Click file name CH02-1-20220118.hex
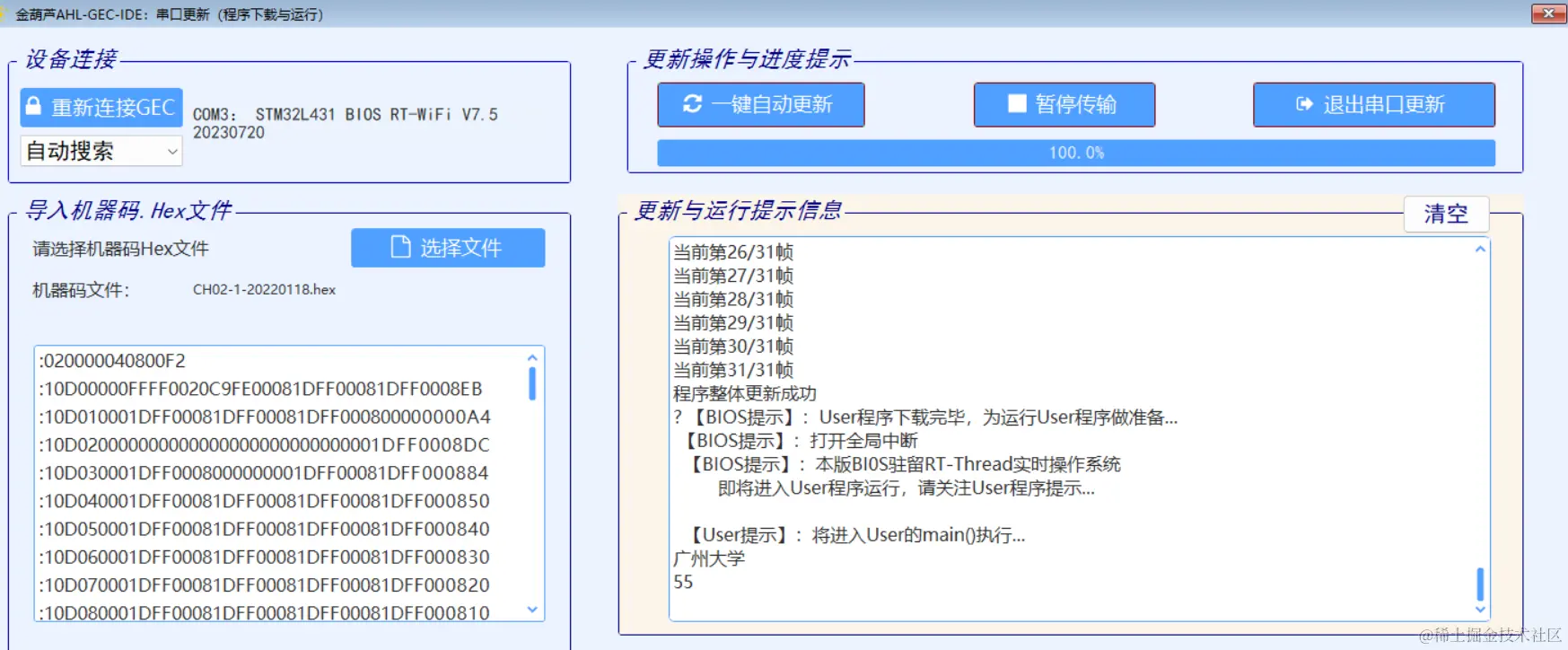The height and width of the screenshot is (650, 1568). click(x=264, y=289)
